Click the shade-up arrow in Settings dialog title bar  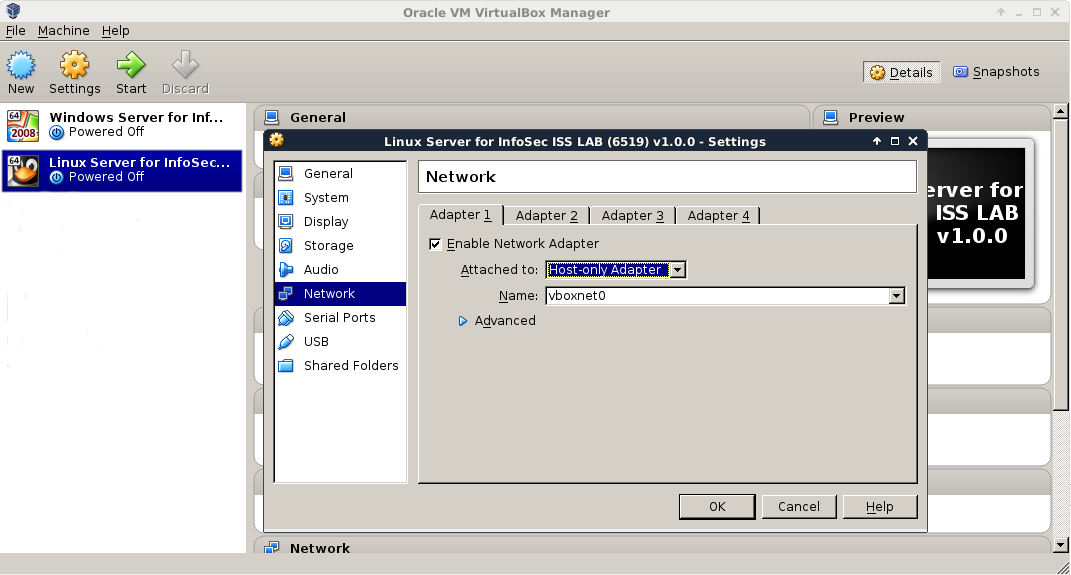pos(876,141)
